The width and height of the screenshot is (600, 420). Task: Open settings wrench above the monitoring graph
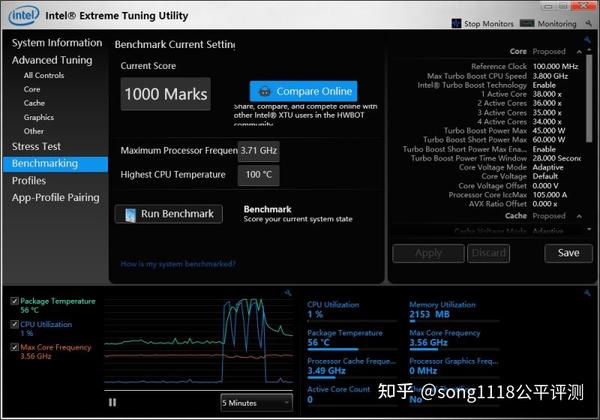[288, 293]
